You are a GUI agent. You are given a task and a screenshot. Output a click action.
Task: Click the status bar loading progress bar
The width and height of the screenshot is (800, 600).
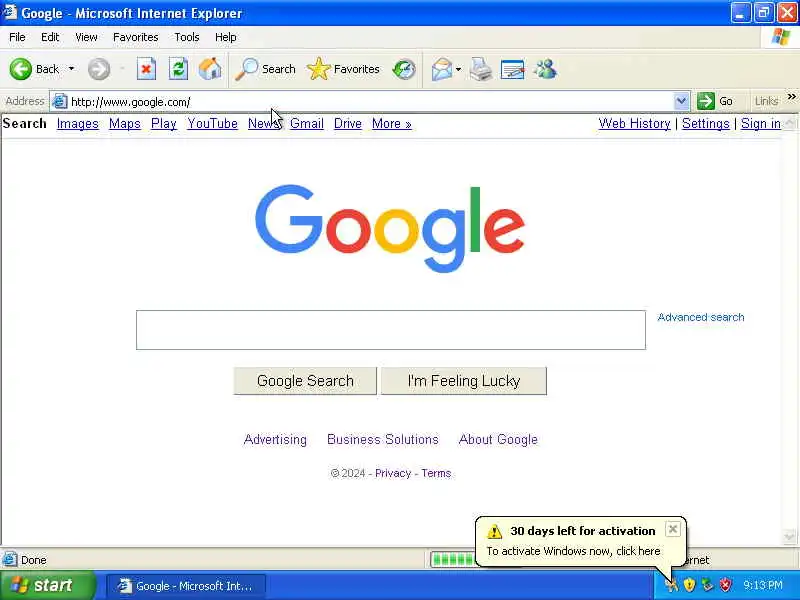point(453,560)
